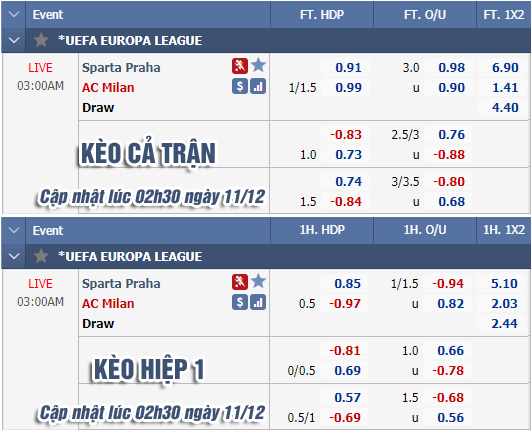Click the red live-stream icon in full-time Sparta Praha row

(240, 66)
